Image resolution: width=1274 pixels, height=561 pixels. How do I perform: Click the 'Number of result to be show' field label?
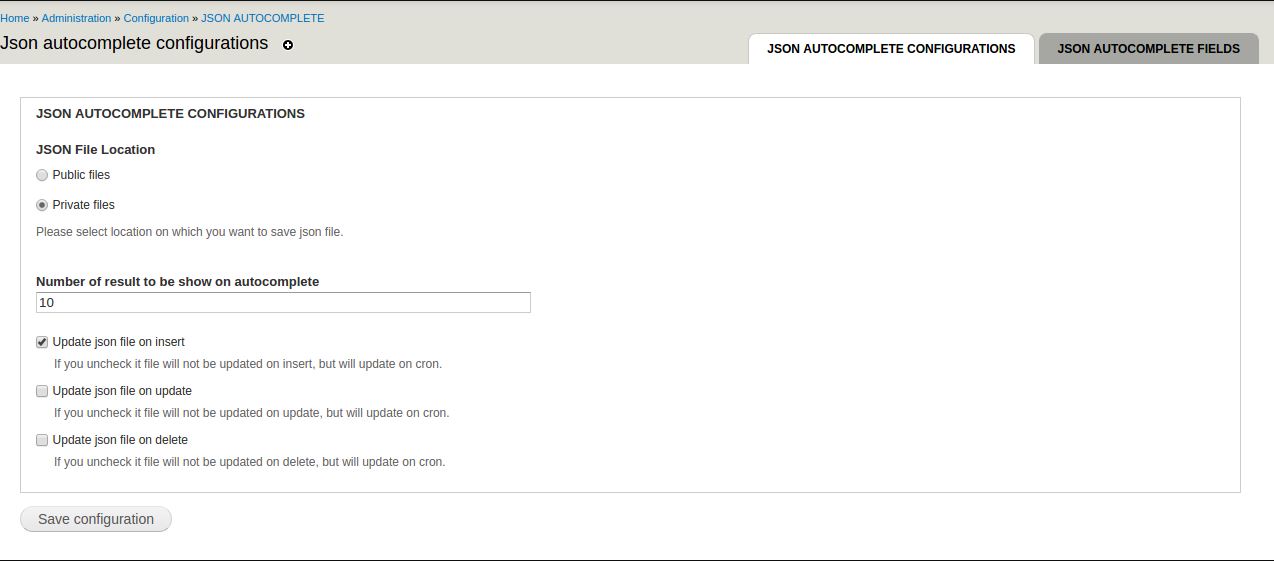[x=177, y=282]
